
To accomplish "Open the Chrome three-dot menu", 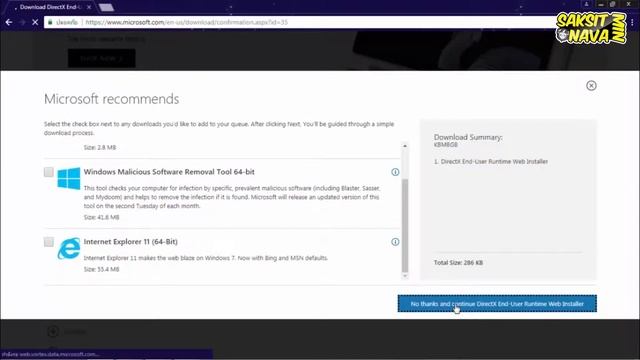I will click(x=632, y=22).
